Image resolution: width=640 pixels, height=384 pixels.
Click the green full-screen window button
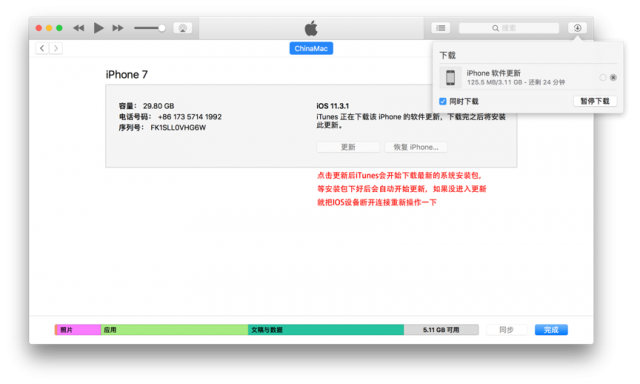[x=59, y=28]
